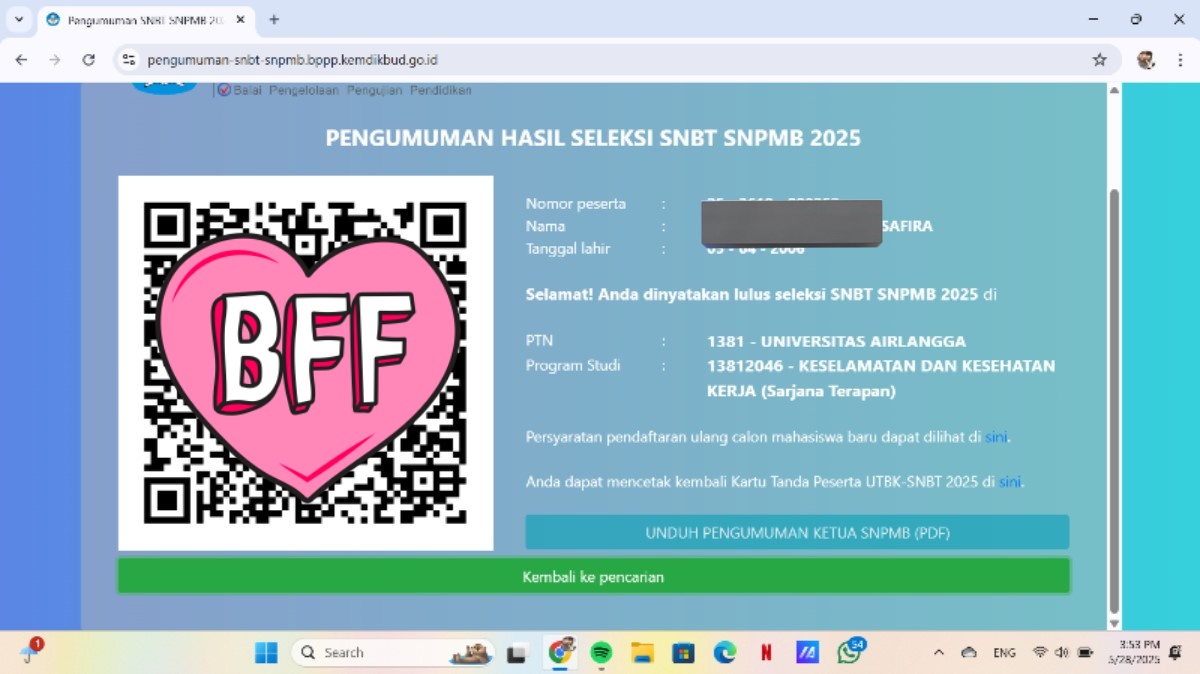Viewport: 1200px width, 674px height.
Task: Open Netflix from the taskbar
Action: tap(765, 652)
